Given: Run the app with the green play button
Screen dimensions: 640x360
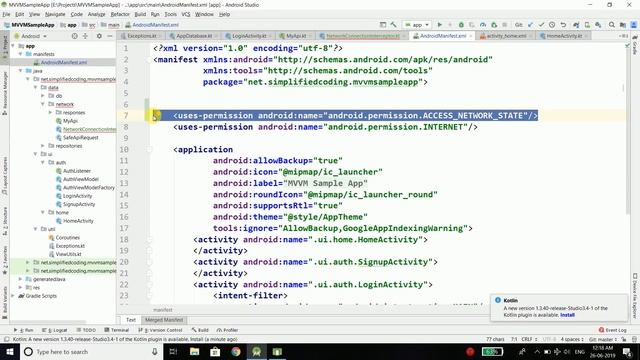Looking at the screenshot, I should click(x=440, y=25).
